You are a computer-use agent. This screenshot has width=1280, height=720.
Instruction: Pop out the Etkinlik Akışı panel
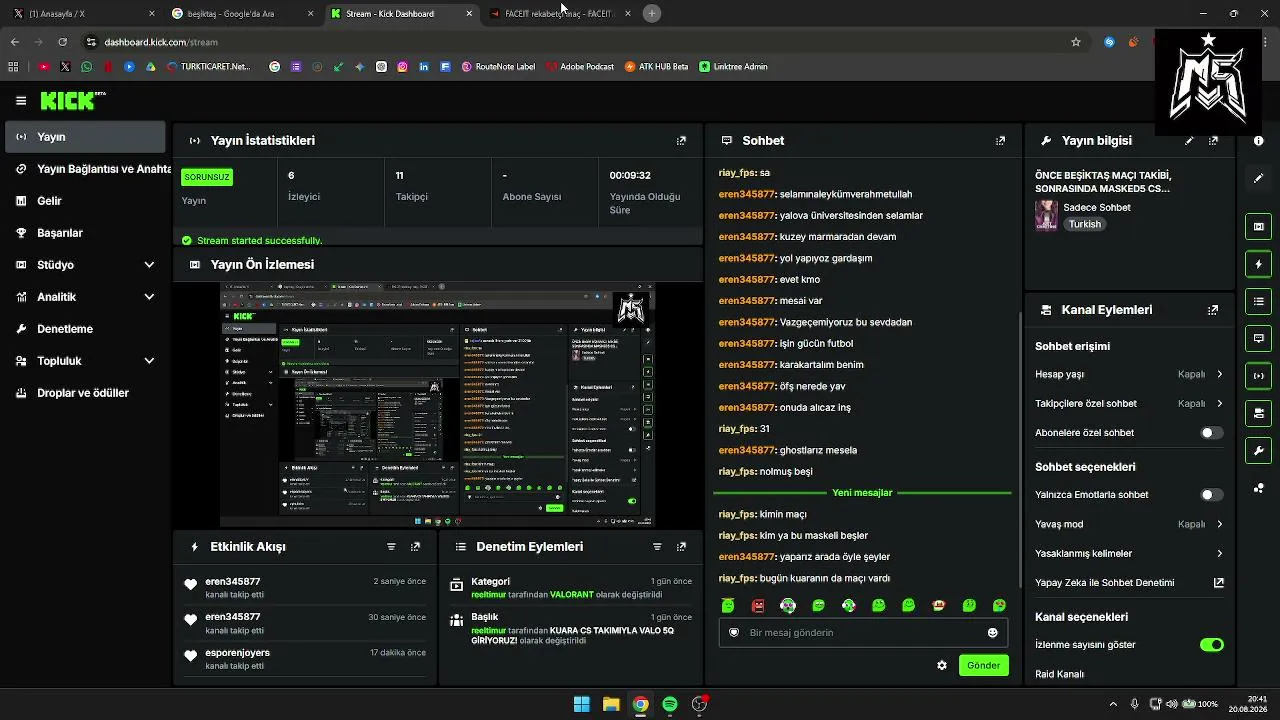tap(415, 547)
